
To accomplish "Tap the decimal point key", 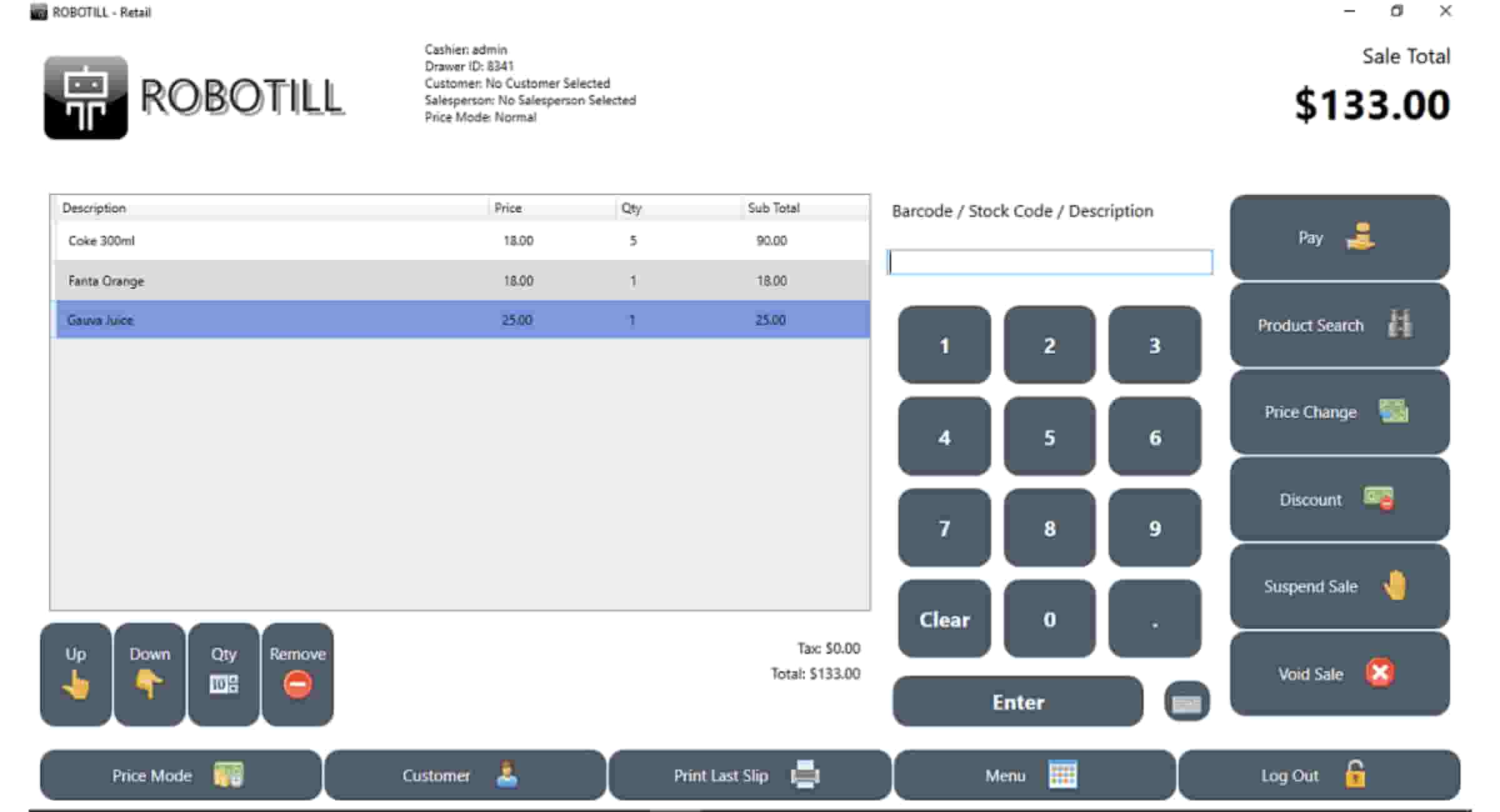I will (x=1155, y=619).
